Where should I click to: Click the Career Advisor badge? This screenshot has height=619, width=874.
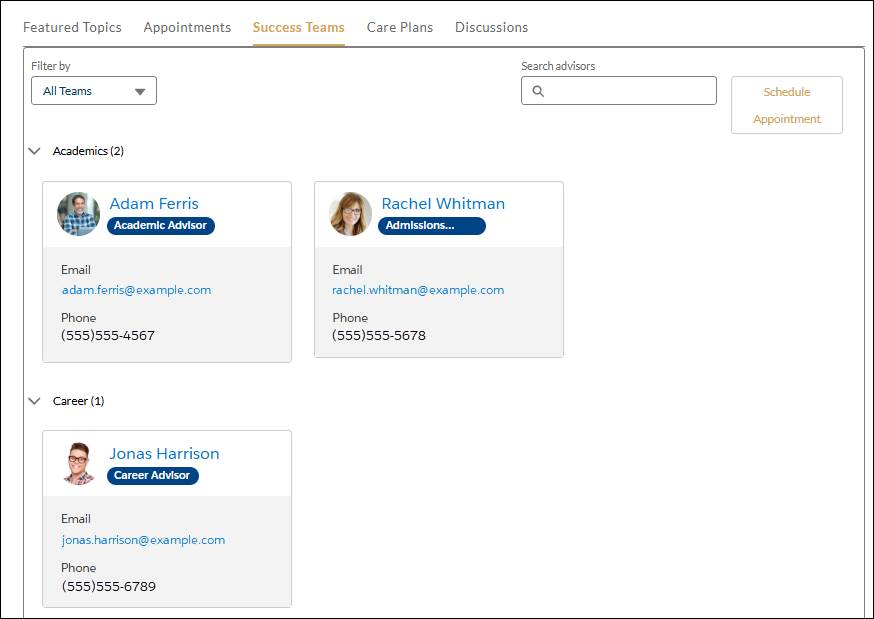tap(153, 476)
